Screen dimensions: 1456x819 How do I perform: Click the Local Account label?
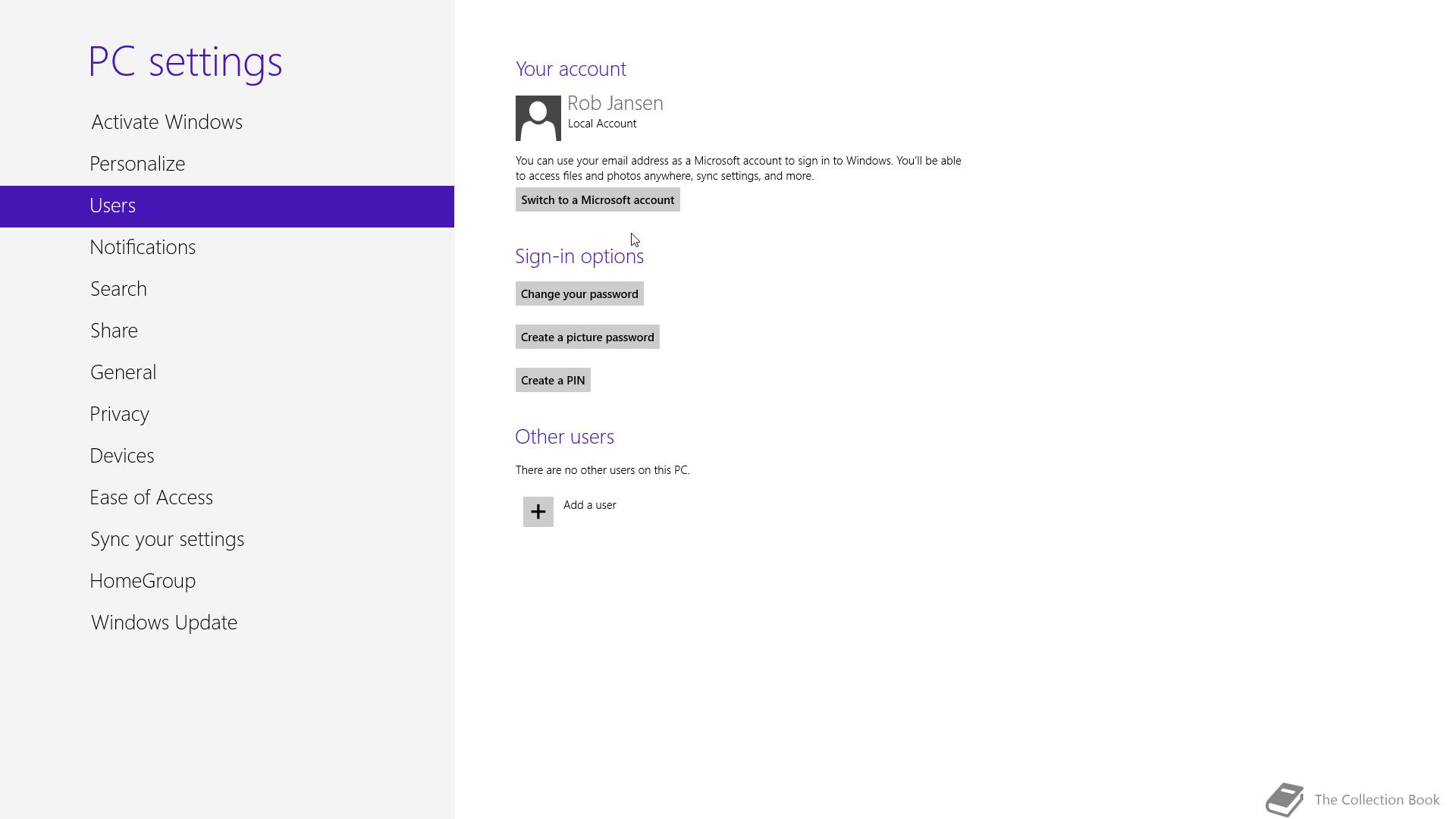point(602,124)
